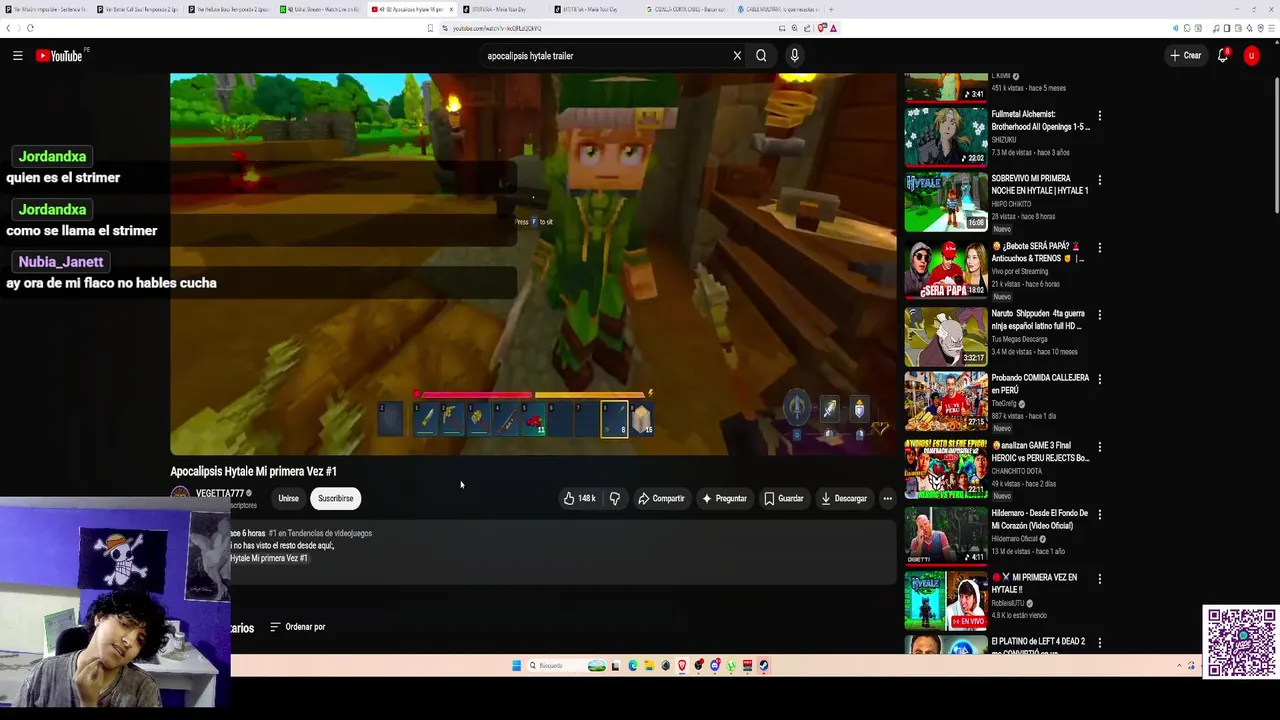Download the video with Descargar
Viewport: 1280px width, 720px height.
(x=843, y=498)
